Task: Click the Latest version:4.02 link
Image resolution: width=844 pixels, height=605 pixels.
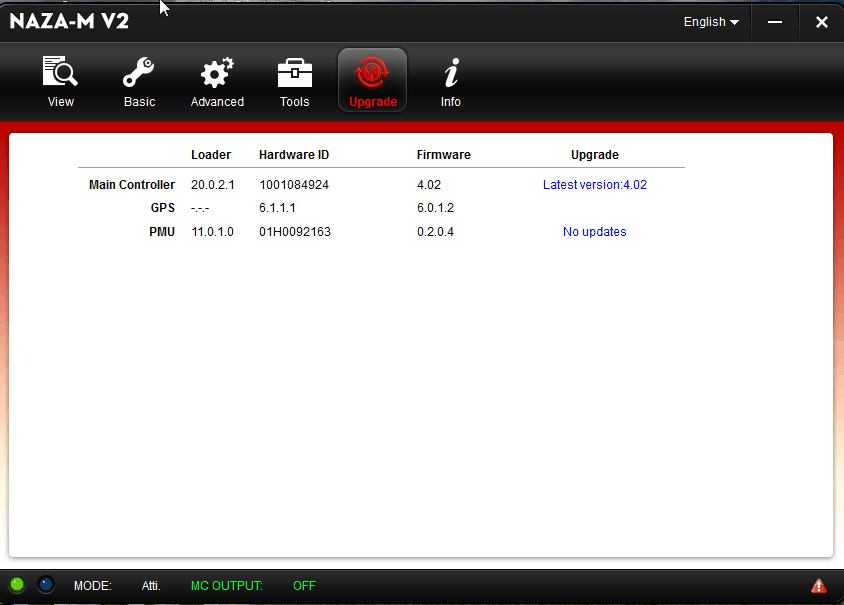Action: click(594, 185)
